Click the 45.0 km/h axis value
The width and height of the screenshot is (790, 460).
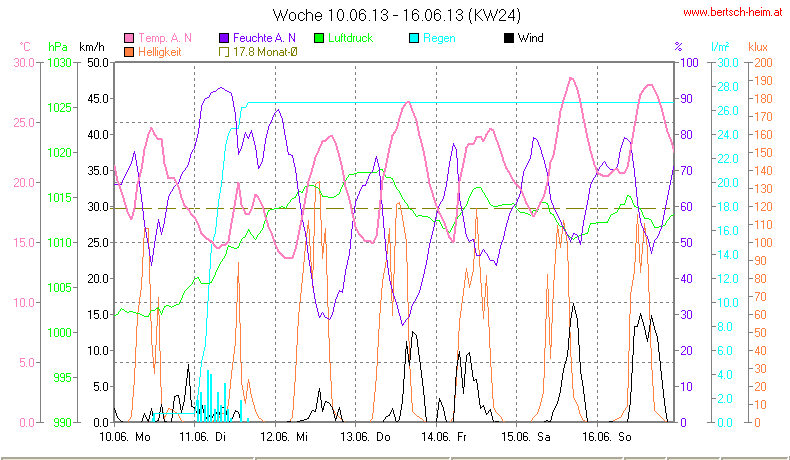98,99
